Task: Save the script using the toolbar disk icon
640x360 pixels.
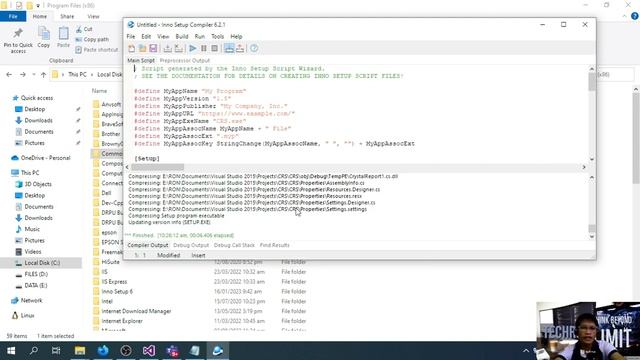Action: click(153, 49)
